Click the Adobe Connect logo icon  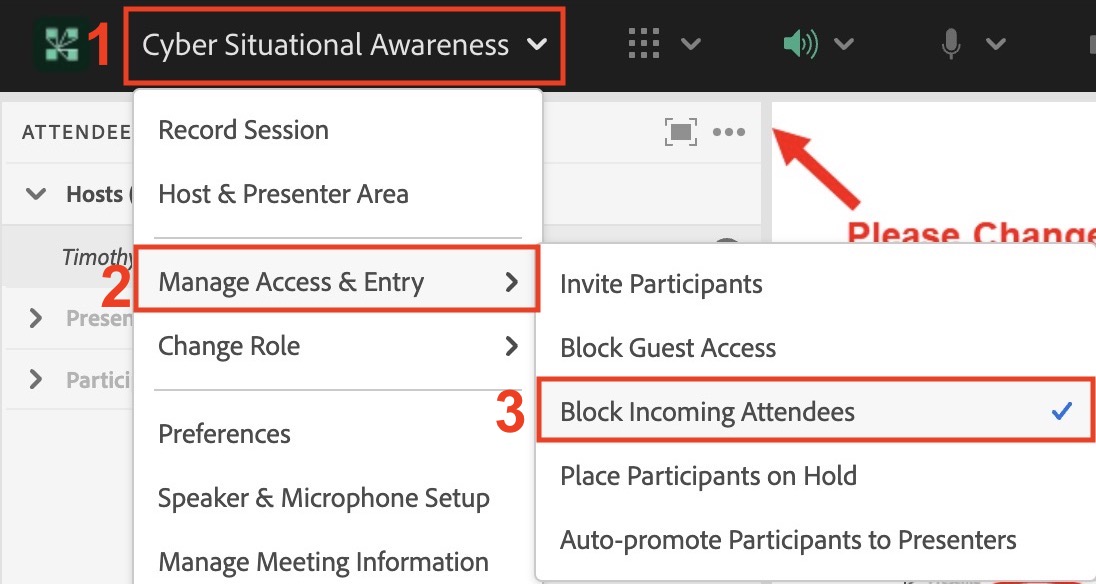point(60,46)
